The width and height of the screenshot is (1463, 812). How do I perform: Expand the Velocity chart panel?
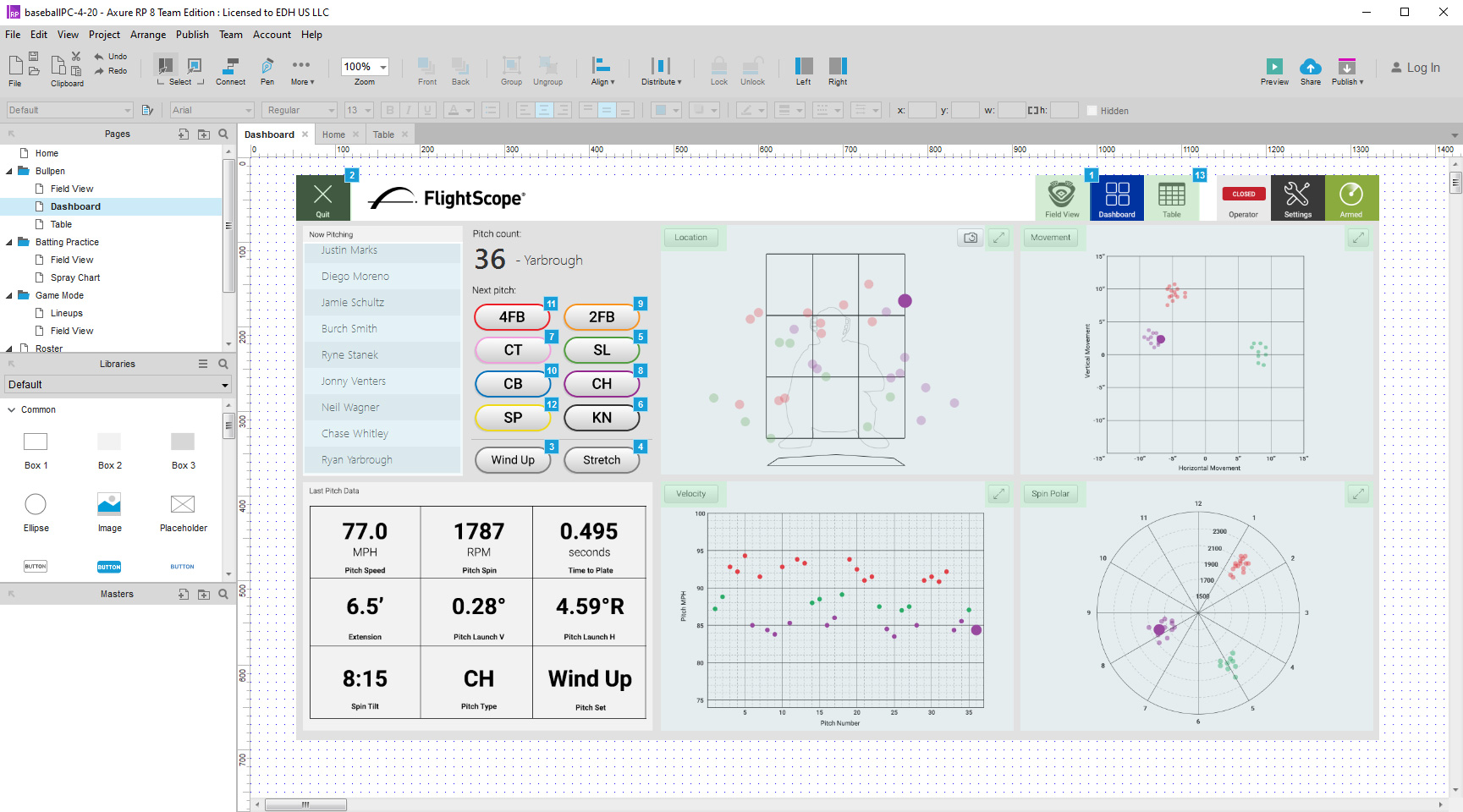point(999,494)
